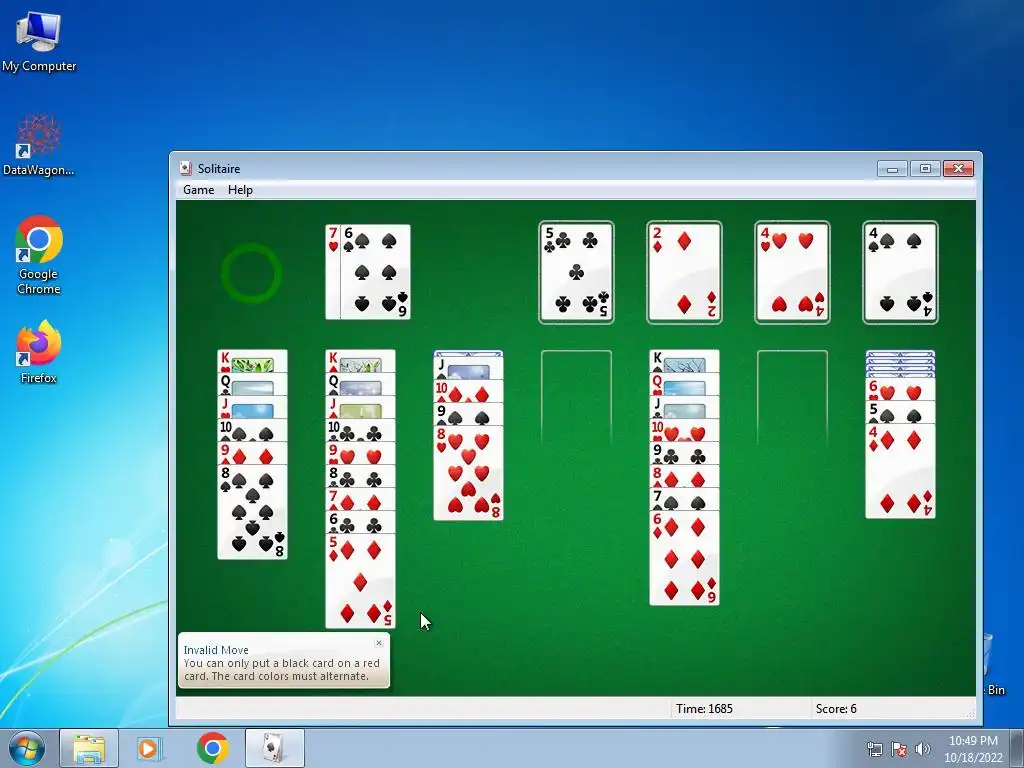The image size is (1024, 768).
Task: Open Firefox desktop shortcut
Action: pos(39,351)
